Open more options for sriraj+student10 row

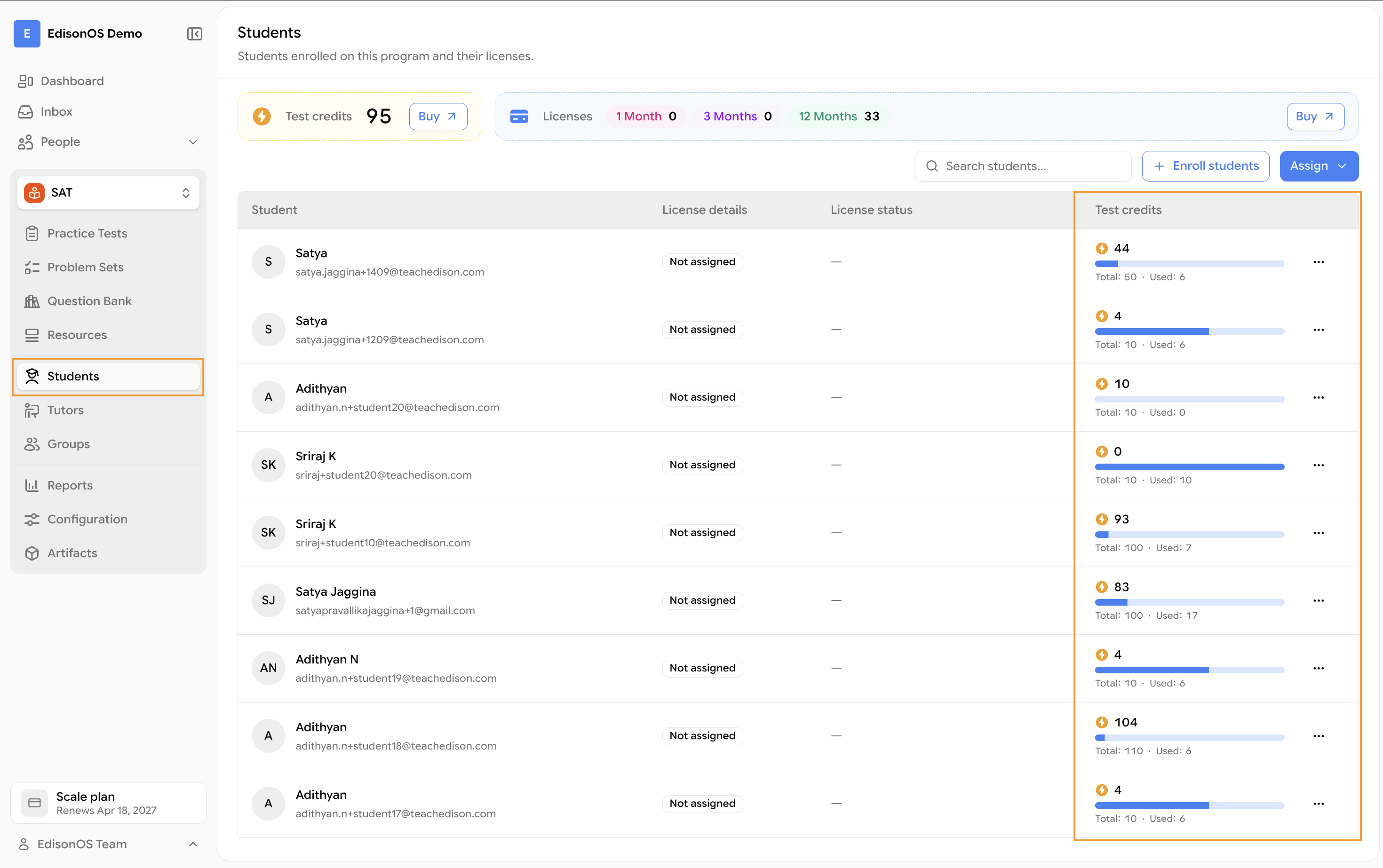coord(1318,533)
